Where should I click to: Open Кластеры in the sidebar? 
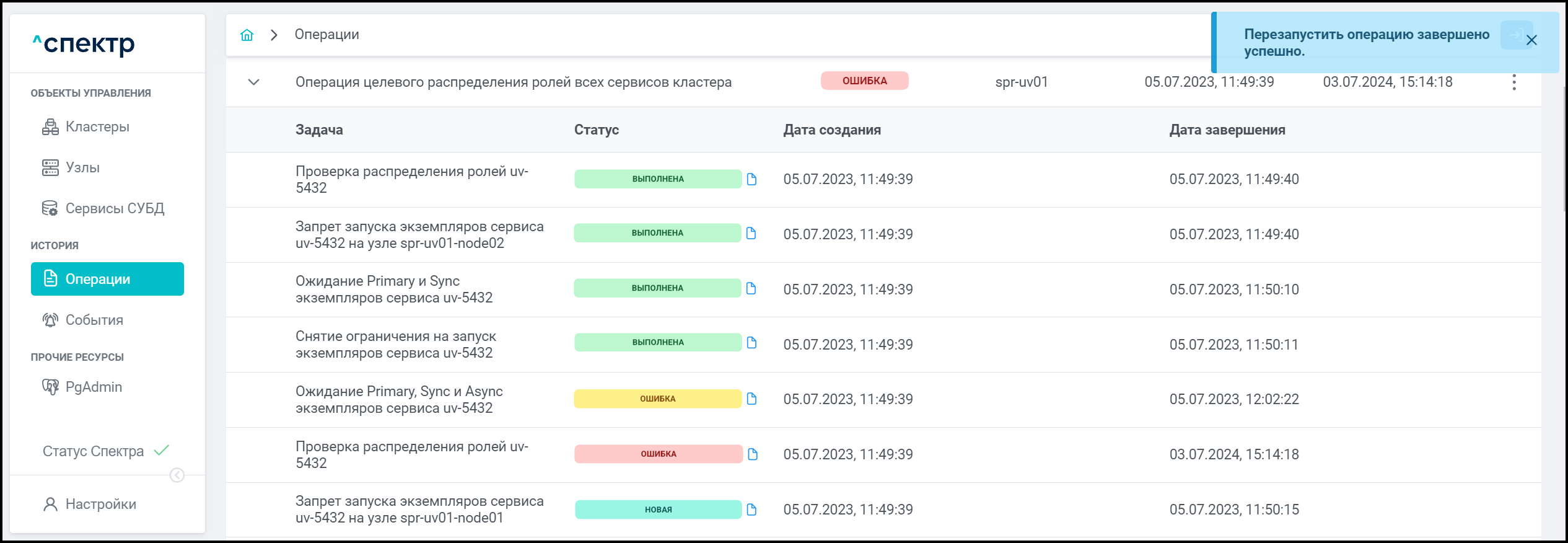[x=97, y=127]
